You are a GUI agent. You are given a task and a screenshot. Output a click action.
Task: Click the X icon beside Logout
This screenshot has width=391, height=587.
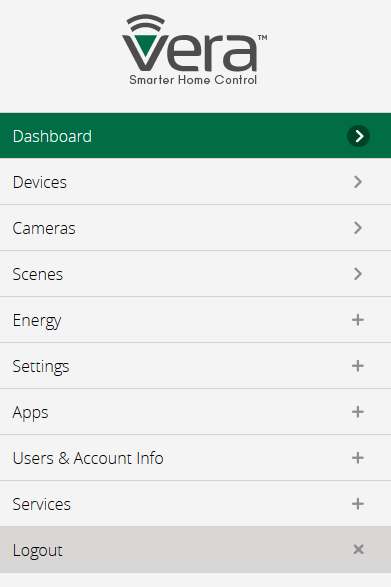coord(358,550)
